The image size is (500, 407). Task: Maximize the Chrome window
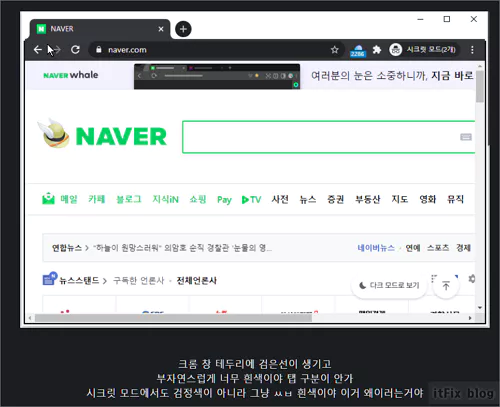[447, 19]
